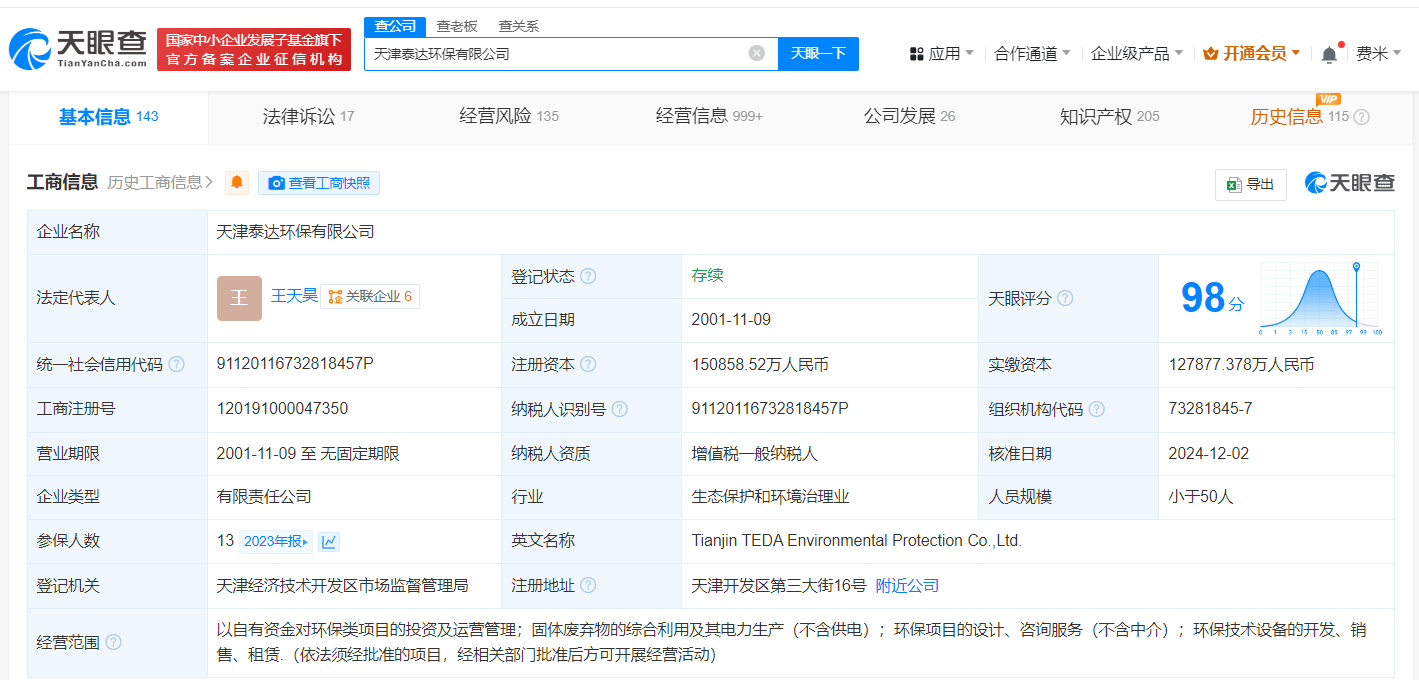Click the 天眼查 logo in header
1419x680 pixels.
(78, 48)
